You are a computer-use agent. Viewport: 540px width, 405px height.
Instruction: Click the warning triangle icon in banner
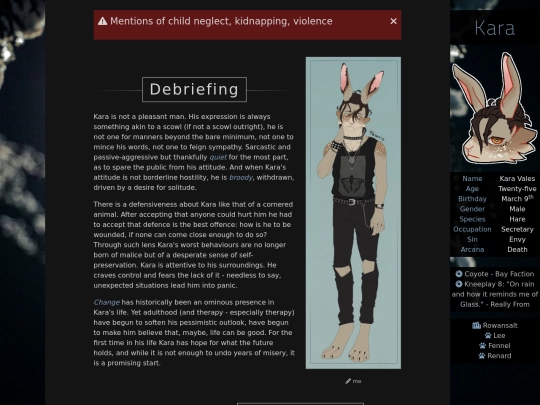[x=102, y=21]
